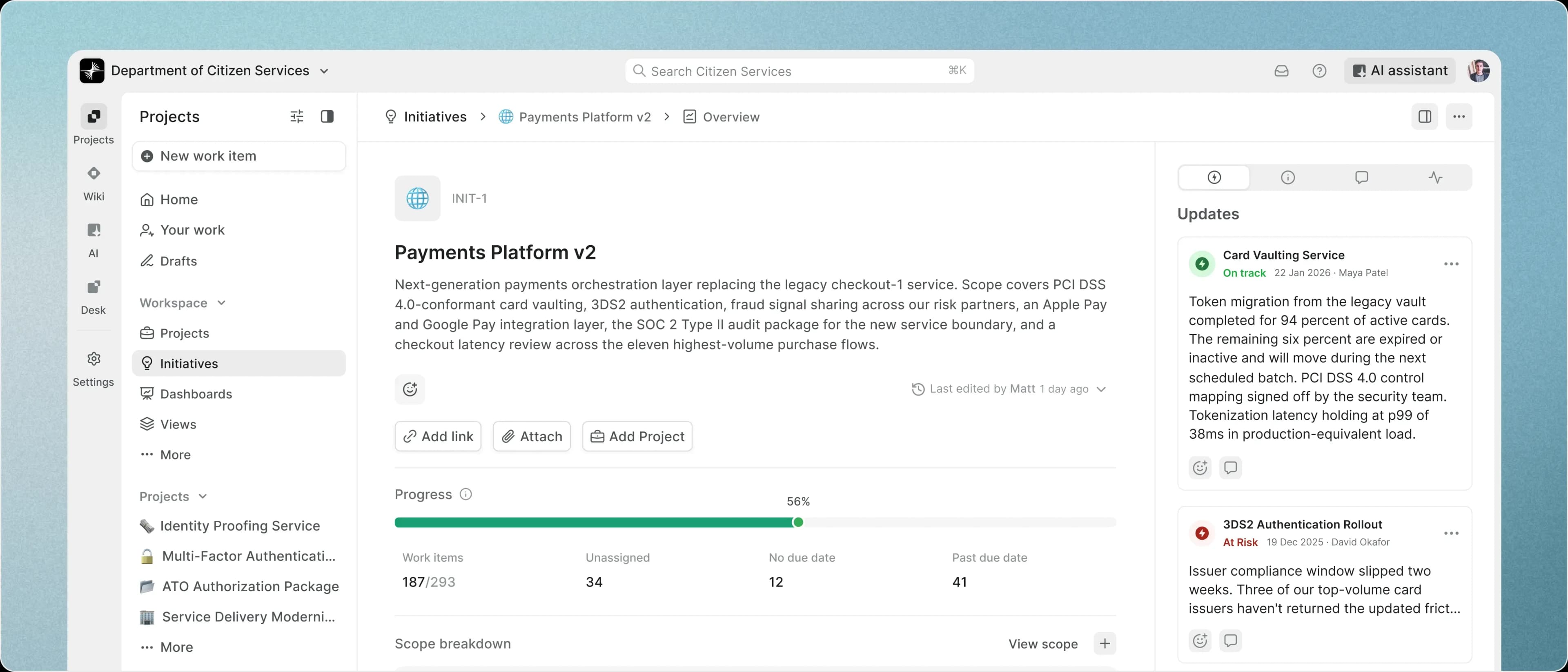Switch to the Updates tab icon
Viewport: 1568px width, 672px height.
click(x=1214, y=177)
